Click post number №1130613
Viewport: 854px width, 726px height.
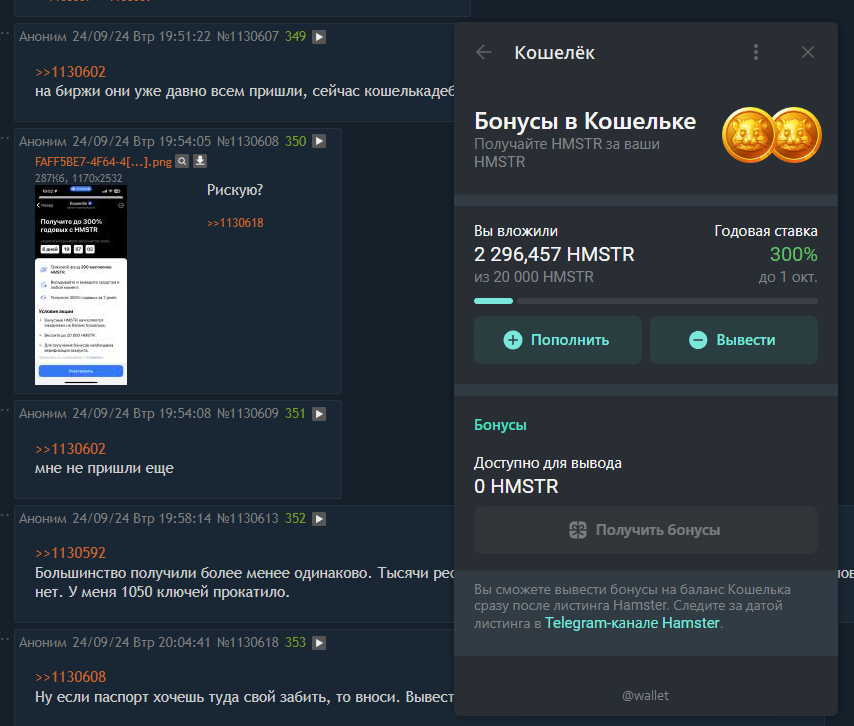click(248, 518)
